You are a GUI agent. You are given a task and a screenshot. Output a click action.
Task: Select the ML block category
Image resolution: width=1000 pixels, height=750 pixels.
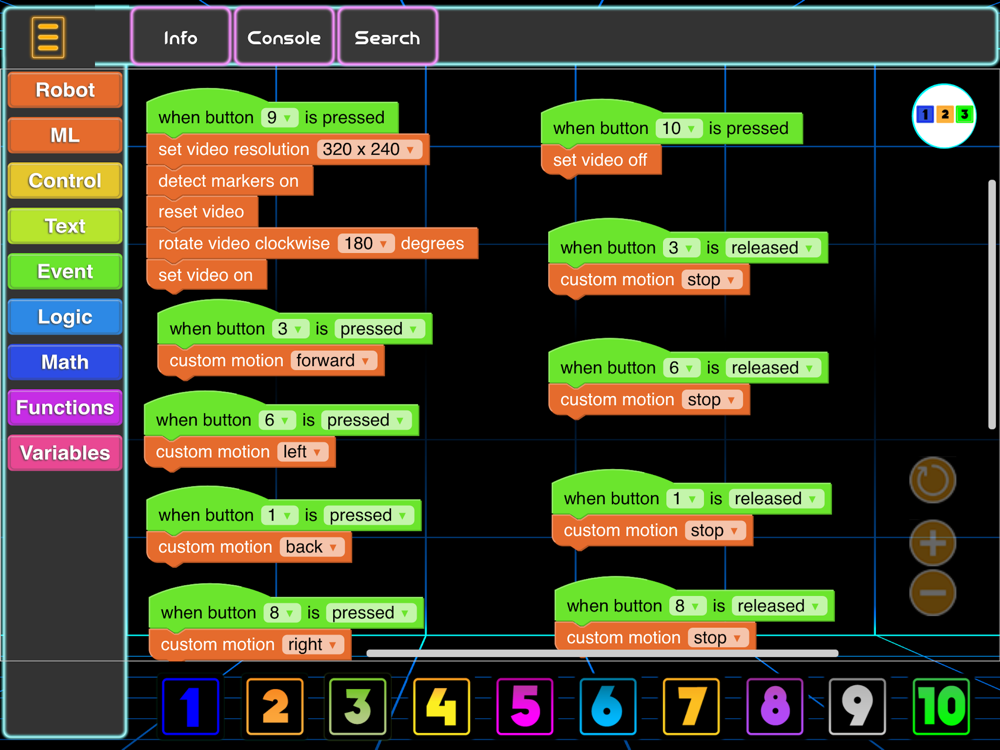point(65,135)
